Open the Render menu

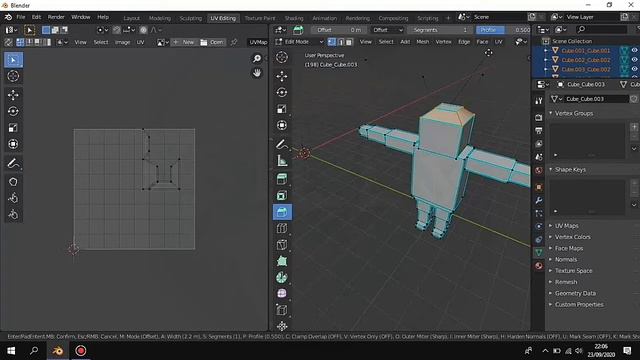56,17
